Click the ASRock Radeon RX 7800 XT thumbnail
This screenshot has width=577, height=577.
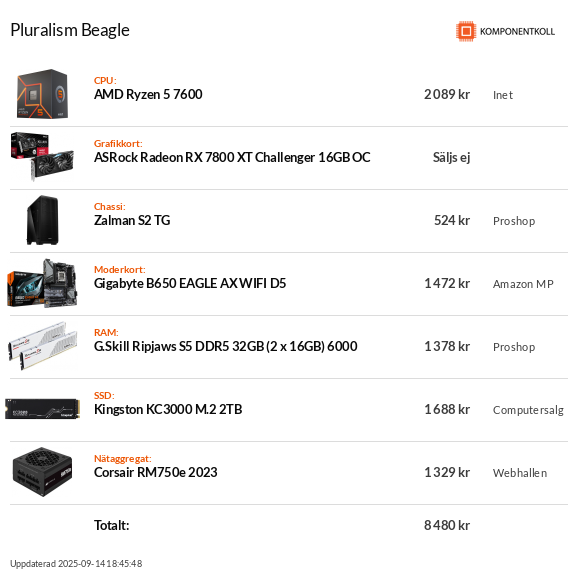pyautogui.click(x=42, y=157)
